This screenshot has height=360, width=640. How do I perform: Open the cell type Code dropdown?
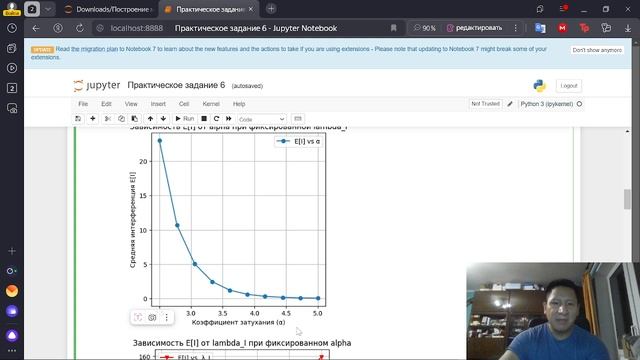click(262, 119)
